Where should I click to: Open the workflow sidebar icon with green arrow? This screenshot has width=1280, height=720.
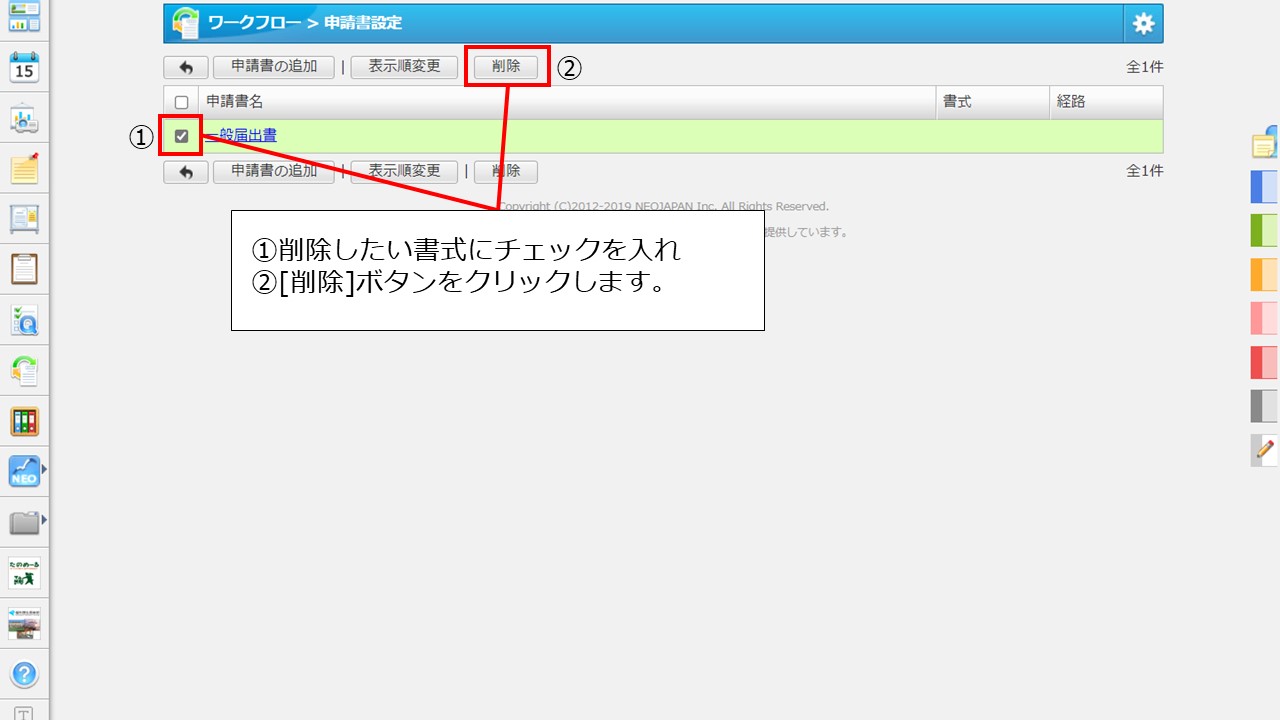pos(24,371)
